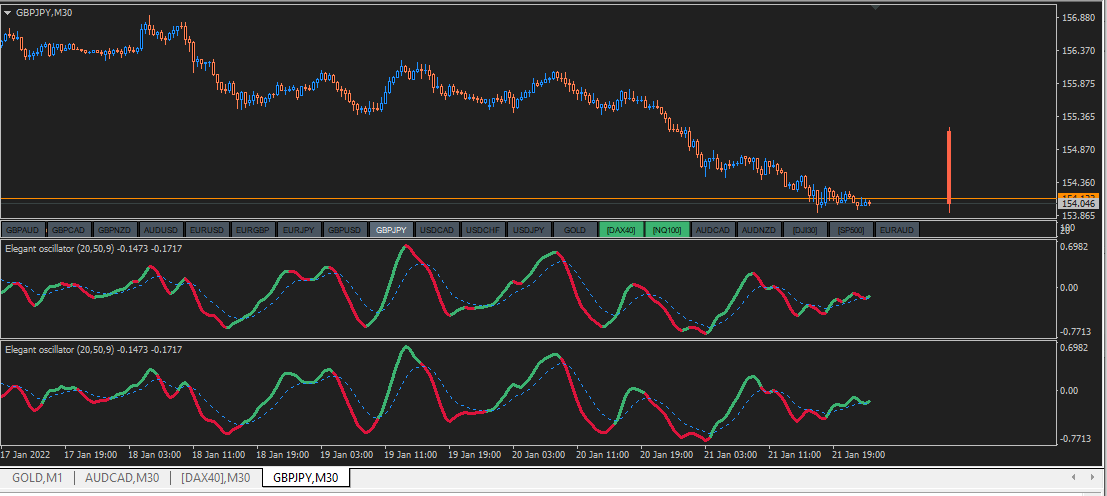Select the [DAX40],M30 chart tab
The width and height of the screenshot is (1107, 496).
215,478
